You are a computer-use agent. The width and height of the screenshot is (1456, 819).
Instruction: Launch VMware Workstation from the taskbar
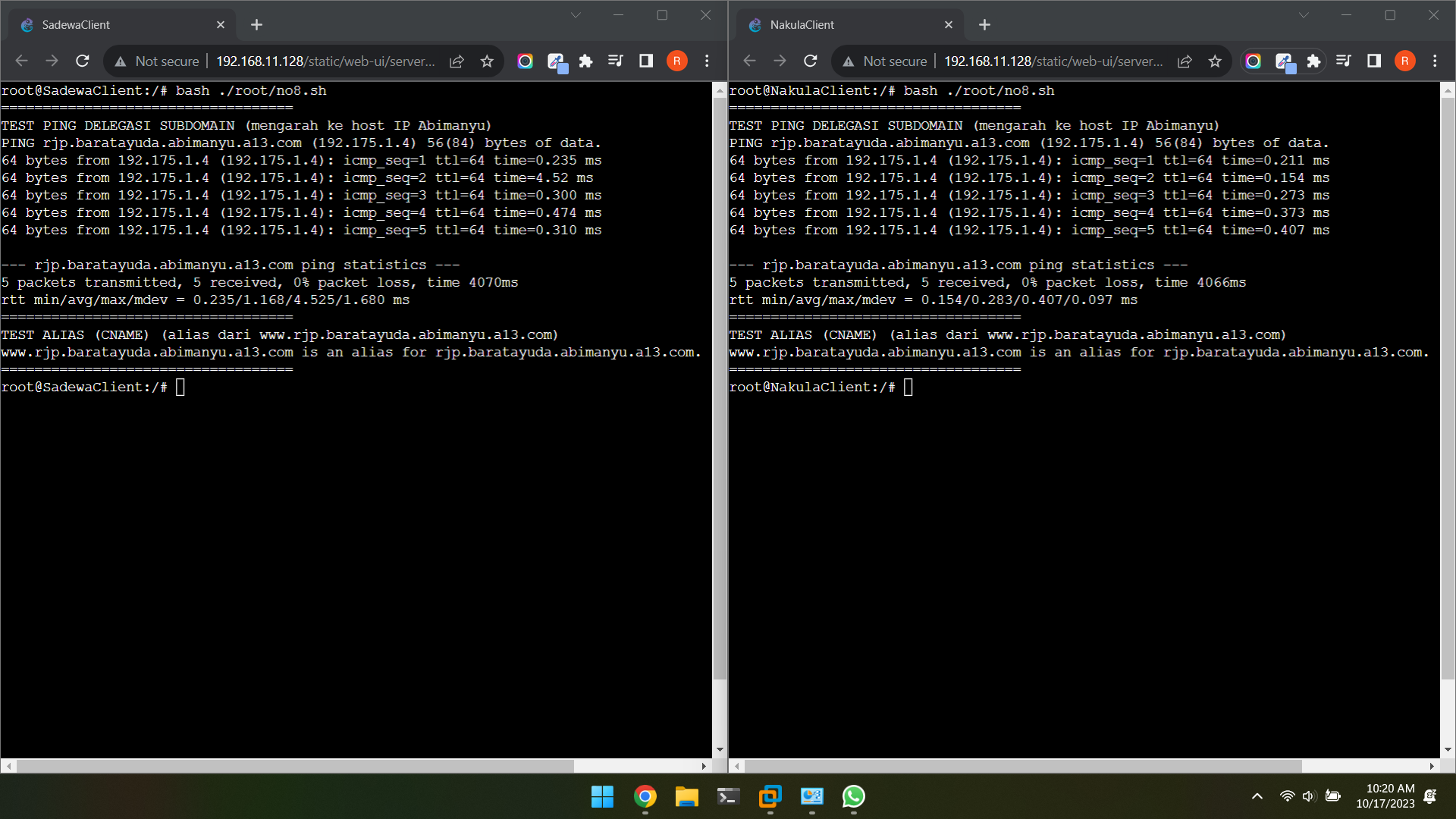click(770, 797)
